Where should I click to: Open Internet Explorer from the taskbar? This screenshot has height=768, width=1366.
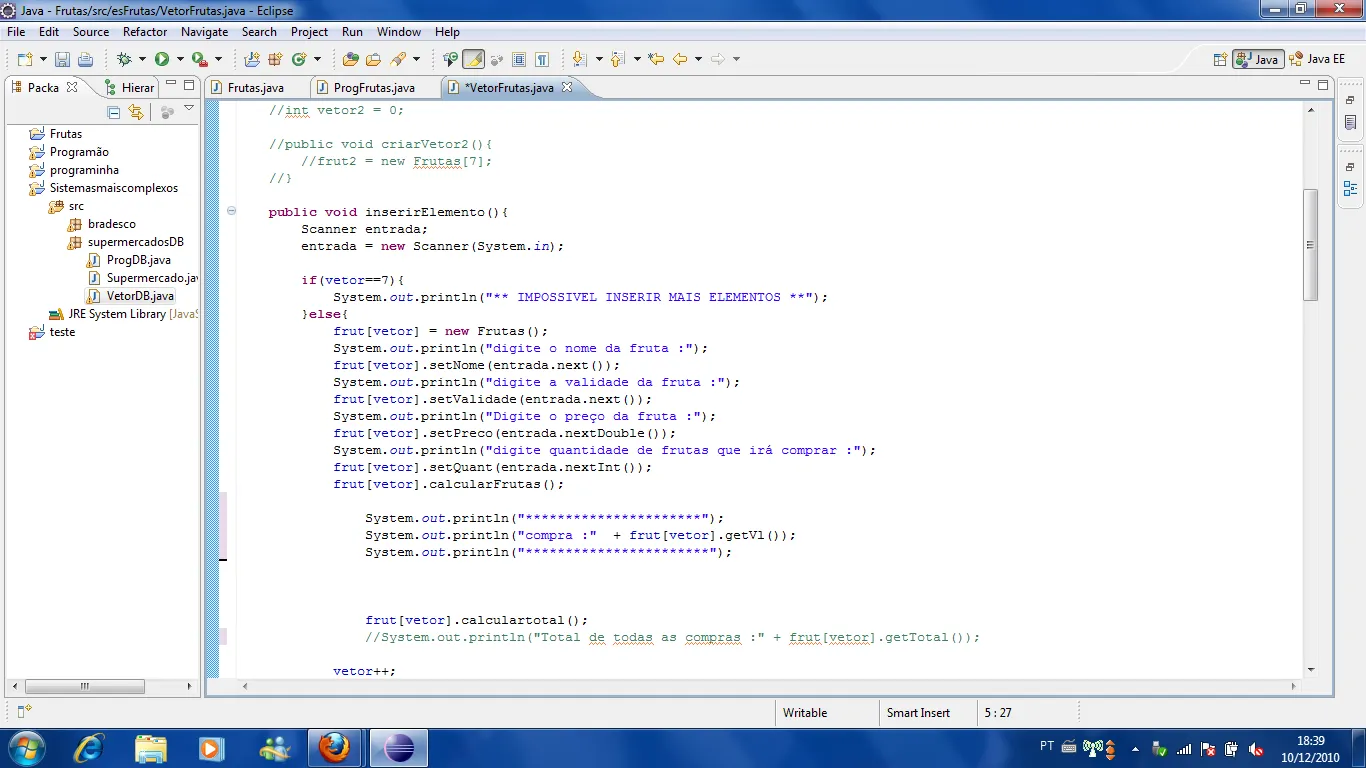90,747
